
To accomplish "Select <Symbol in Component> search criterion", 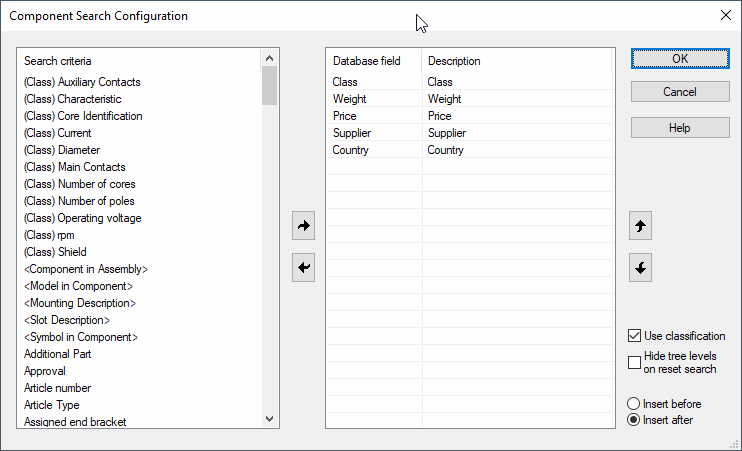I will [81, 337].
